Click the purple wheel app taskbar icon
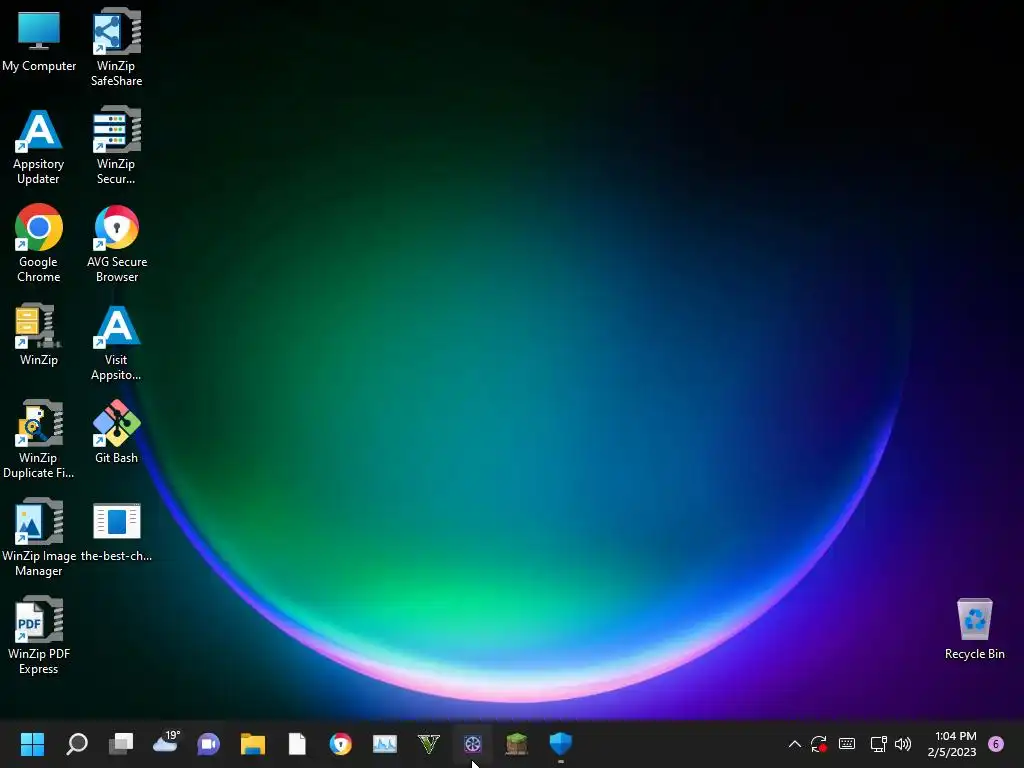 pyautogui.click(x=472, y=744)
